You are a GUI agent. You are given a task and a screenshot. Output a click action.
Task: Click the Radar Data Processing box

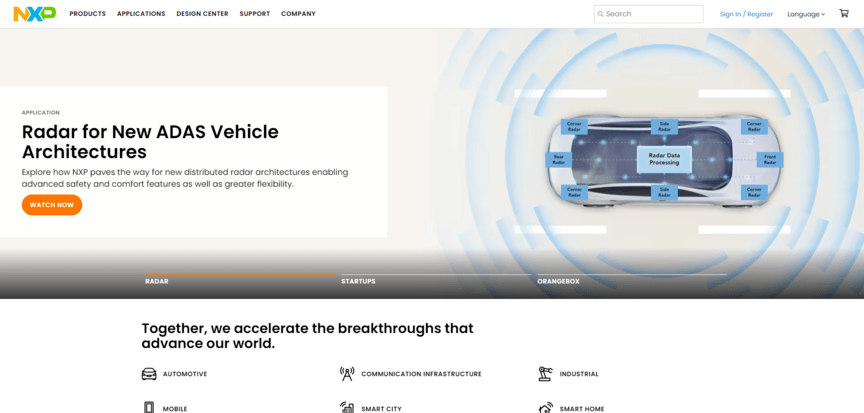[x=664, y=159]
